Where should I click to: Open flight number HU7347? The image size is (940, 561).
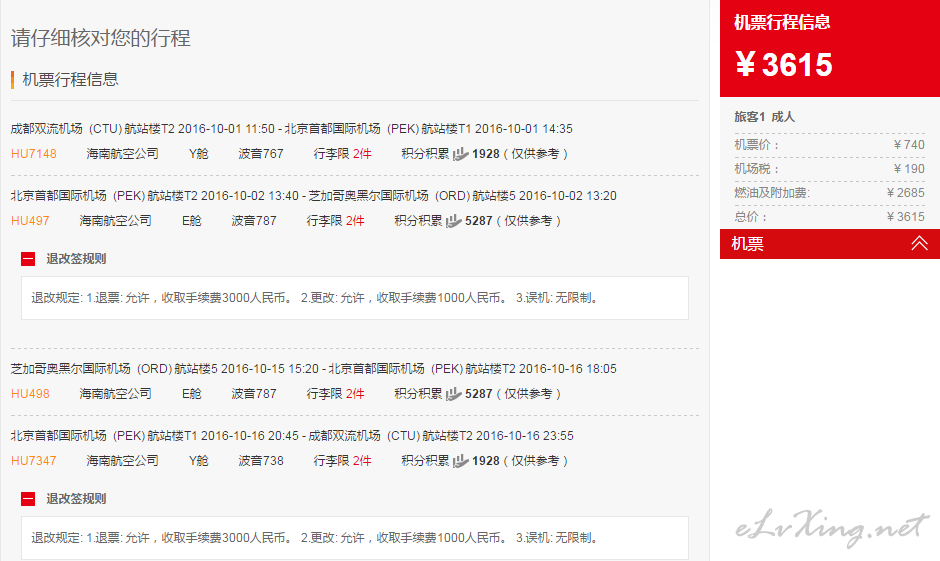coord(34,461)
